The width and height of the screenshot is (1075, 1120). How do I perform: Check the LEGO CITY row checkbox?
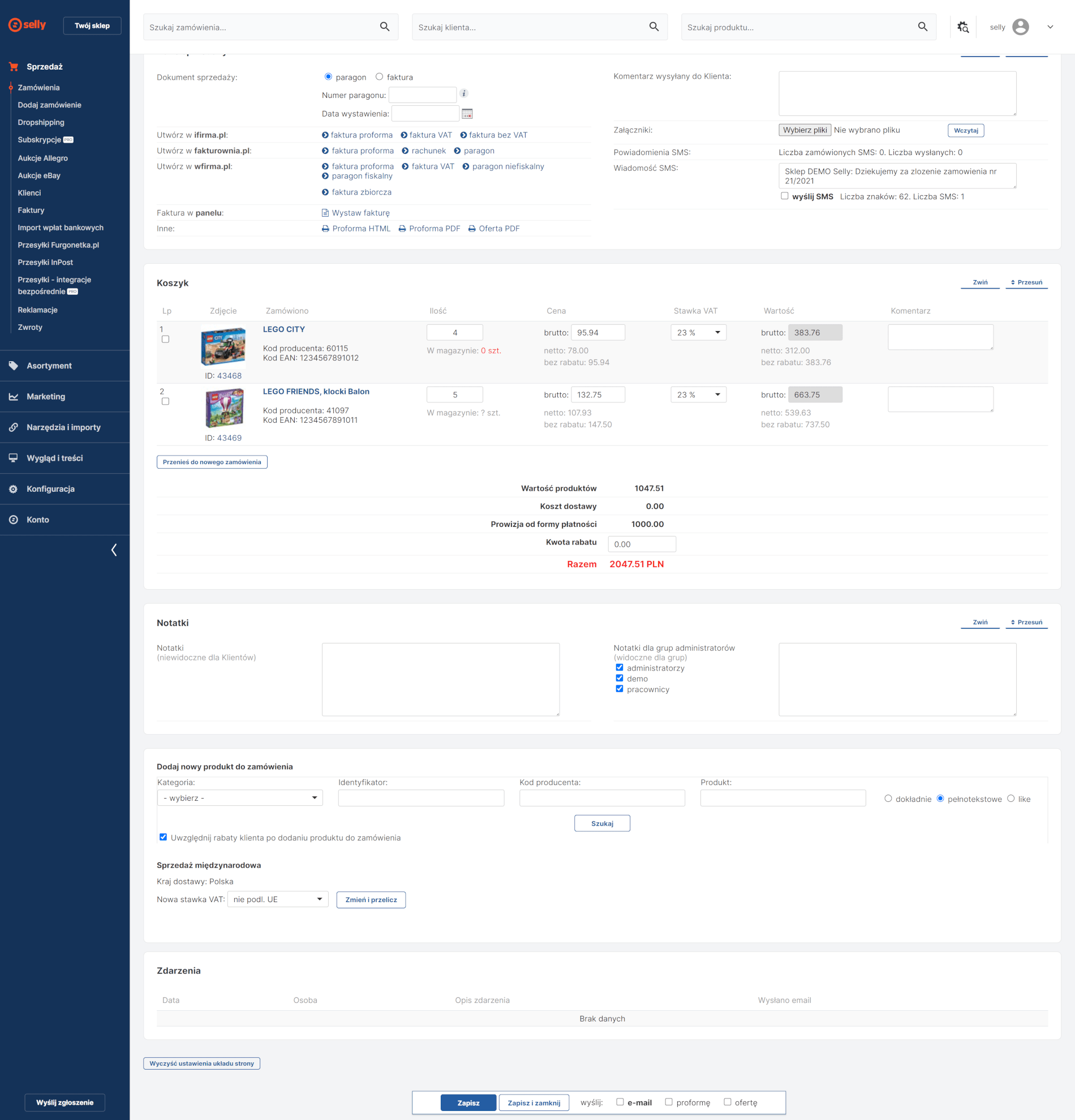pyautogui.click(x=166, y=340)
